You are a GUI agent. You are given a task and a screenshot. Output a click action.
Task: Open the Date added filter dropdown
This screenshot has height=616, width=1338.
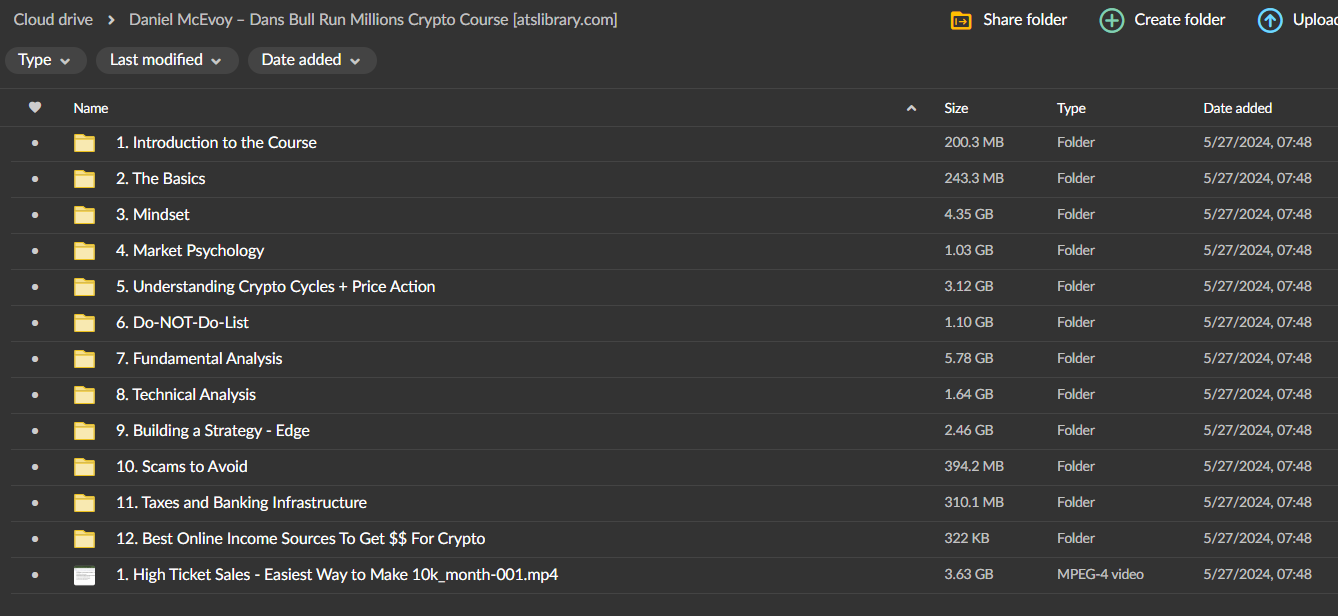tap(312, 60)
